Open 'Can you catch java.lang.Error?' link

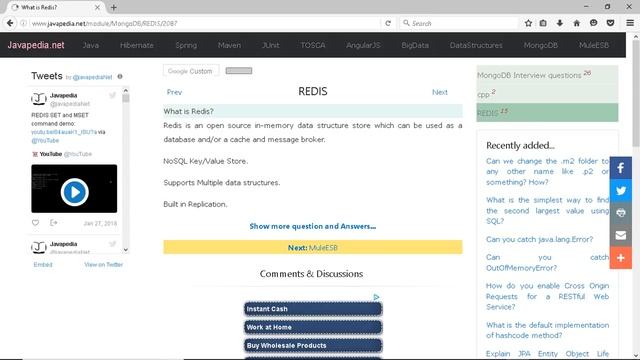[x=540, y=239]
